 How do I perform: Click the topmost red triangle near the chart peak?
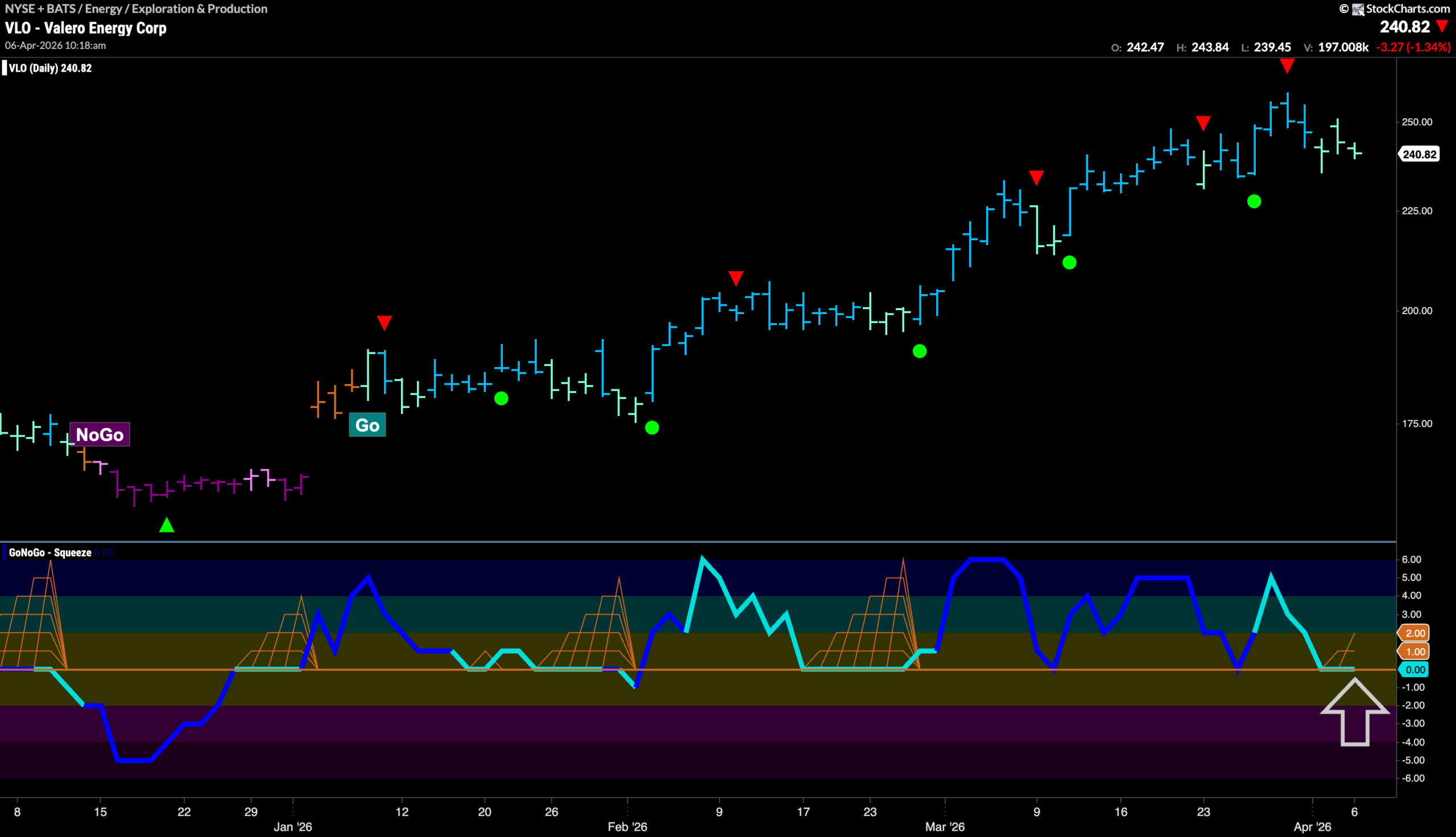[1287, 65]
